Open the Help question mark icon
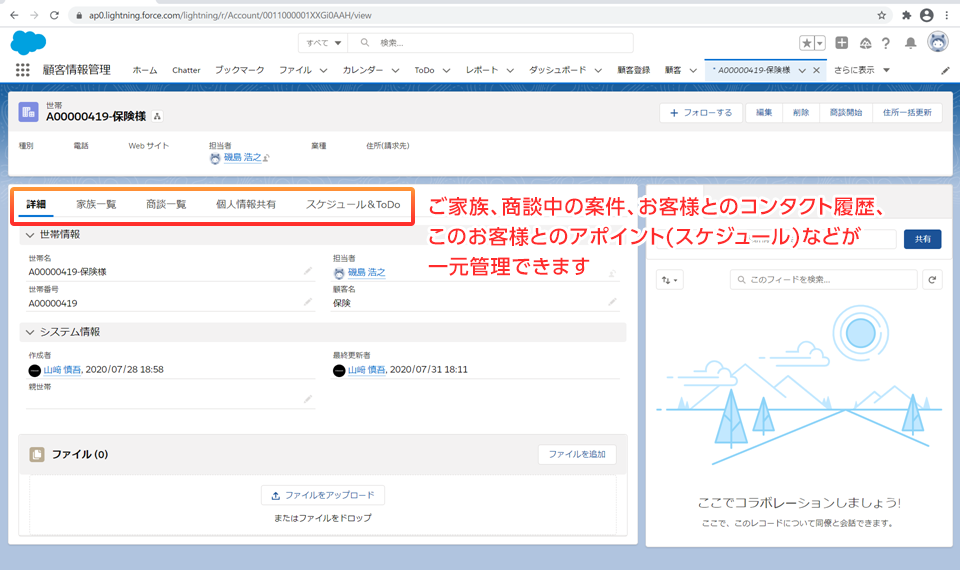The image size is (960, 570). (886, 43)
